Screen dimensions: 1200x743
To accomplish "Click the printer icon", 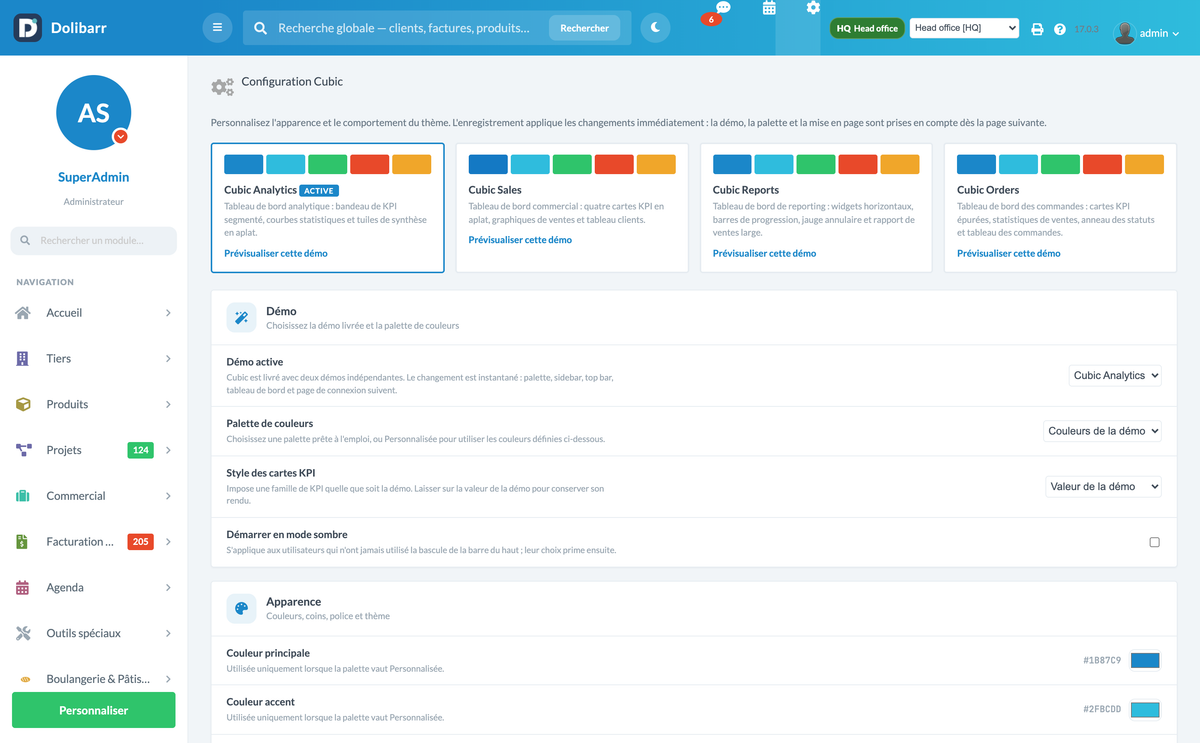I will tap(1037, 29).
